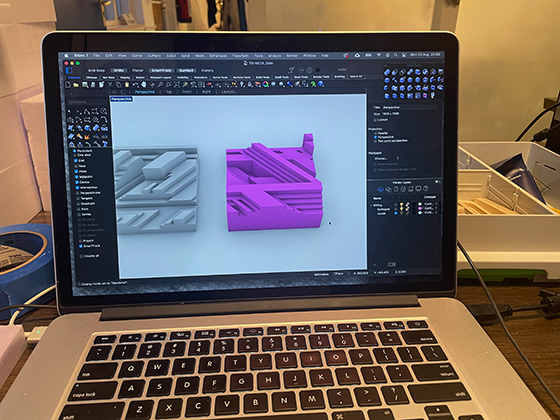Toggle the End object snap checkbox
560x420 pixels.
[x=76, y=161]
